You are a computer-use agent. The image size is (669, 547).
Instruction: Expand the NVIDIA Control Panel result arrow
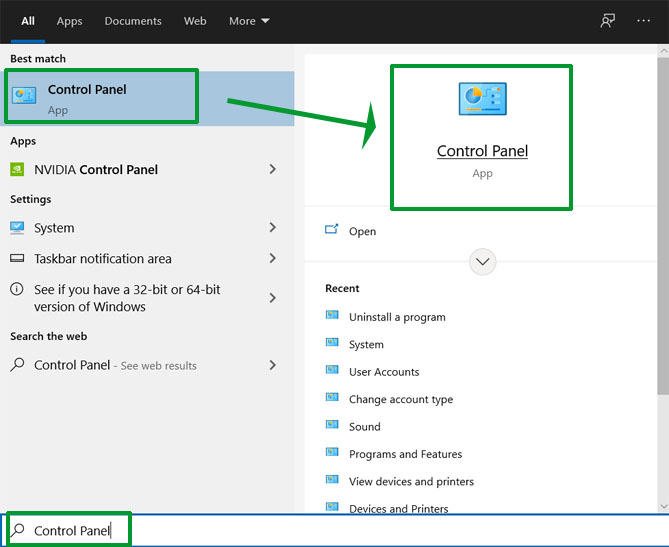[273, 169]
